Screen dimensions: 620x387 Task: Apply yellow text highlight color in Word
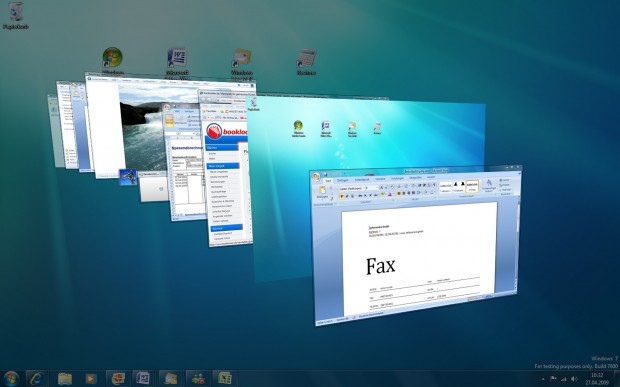tap(383, 195)
